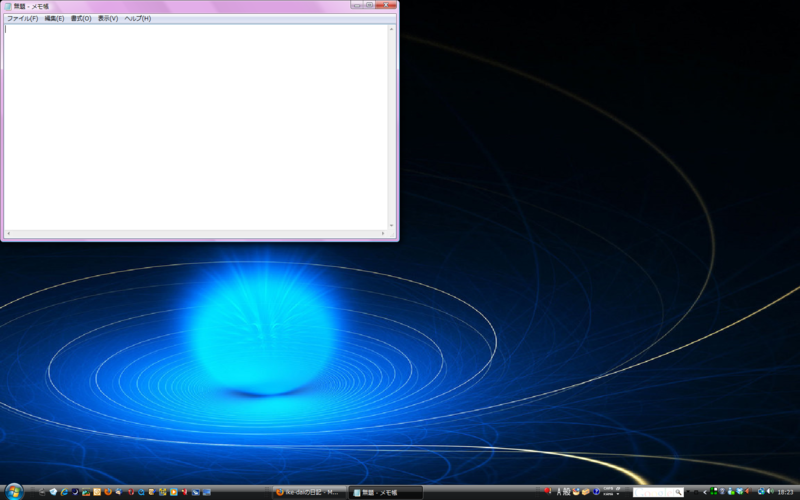800x500 pixels.
Task: Switch to the Firefox ike-dai taskbar button
Action: pyautogui.click(x=309, y=492)
